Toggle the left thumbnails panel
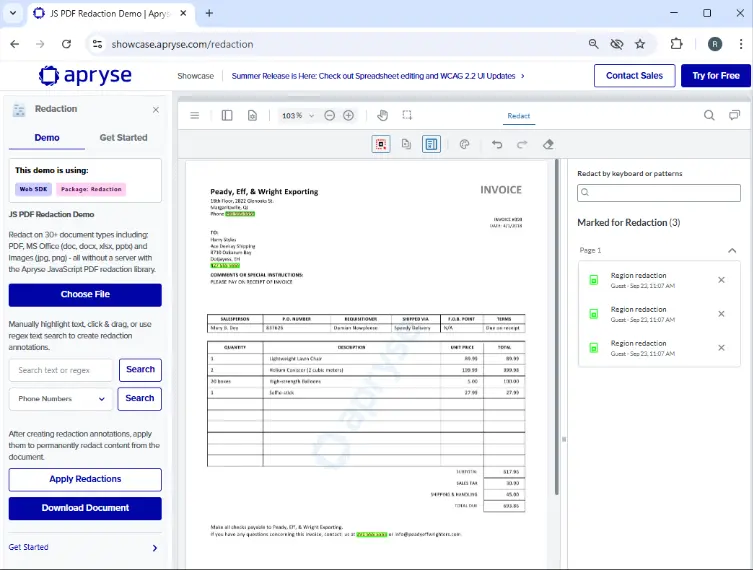 227,116
